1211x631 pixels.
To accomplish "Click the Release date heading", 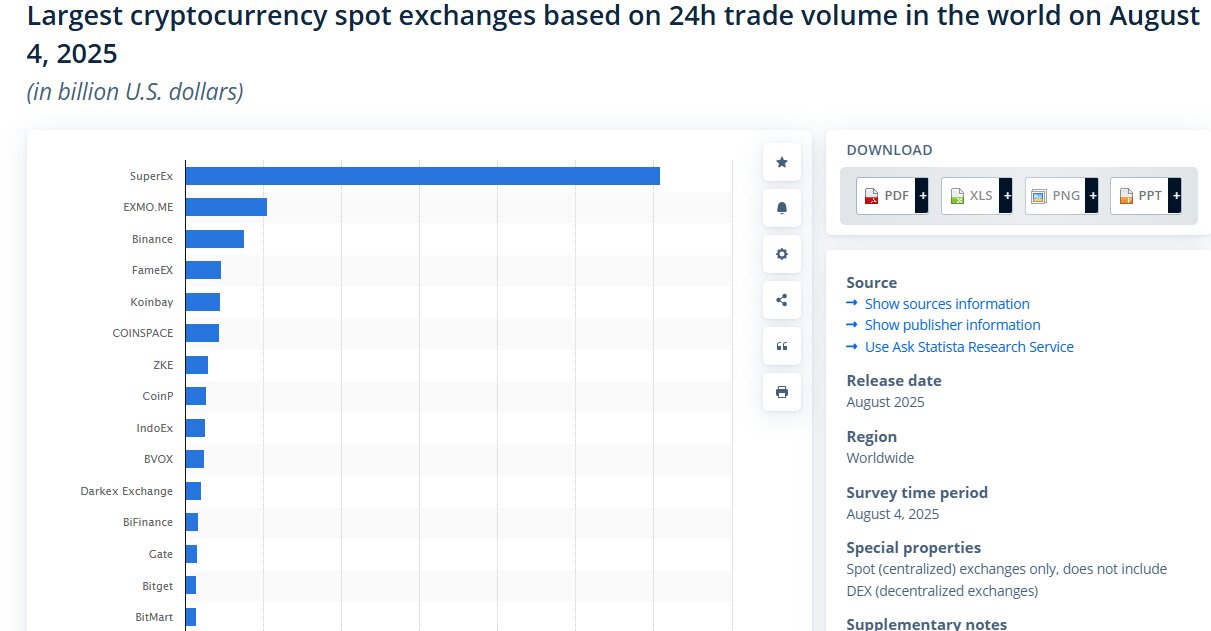I will click(x=894, y=380).
